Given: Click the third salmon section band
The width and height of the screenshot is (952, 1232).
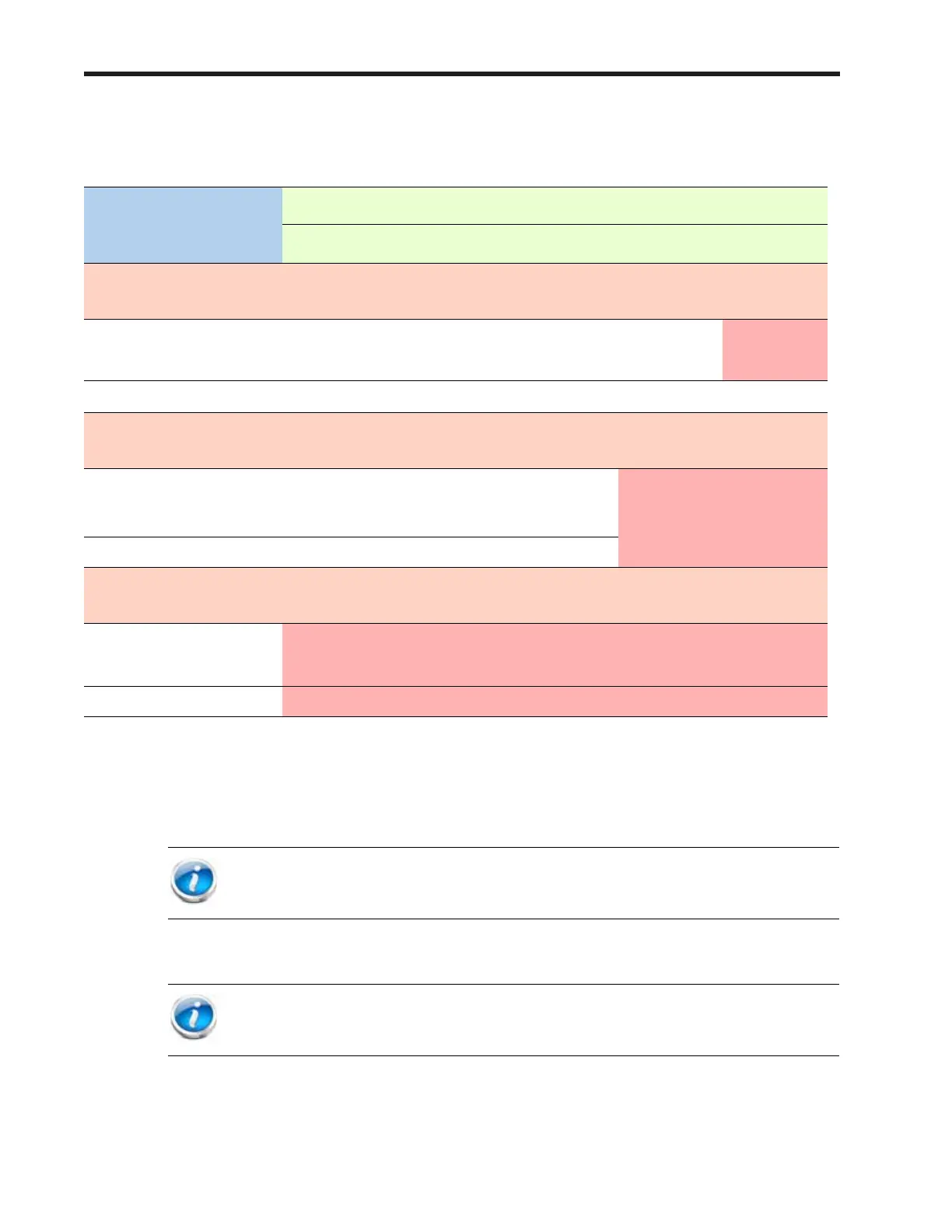Looking at the screenshot, I should 456,596.
